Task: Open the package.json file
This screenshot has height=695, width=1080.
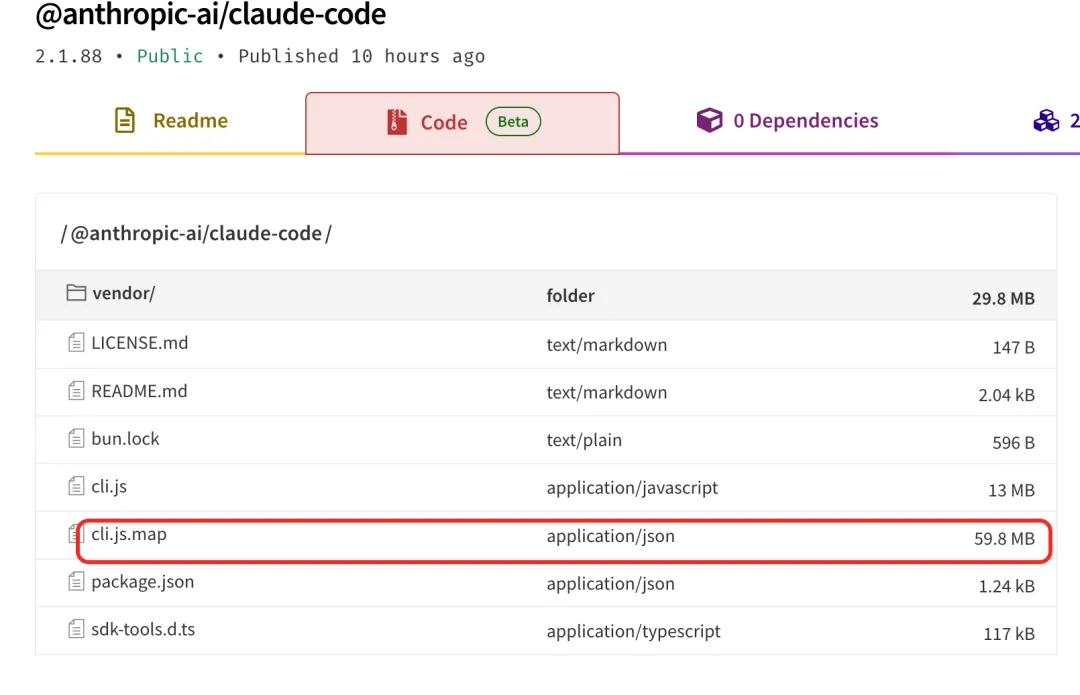Action: 142,582
